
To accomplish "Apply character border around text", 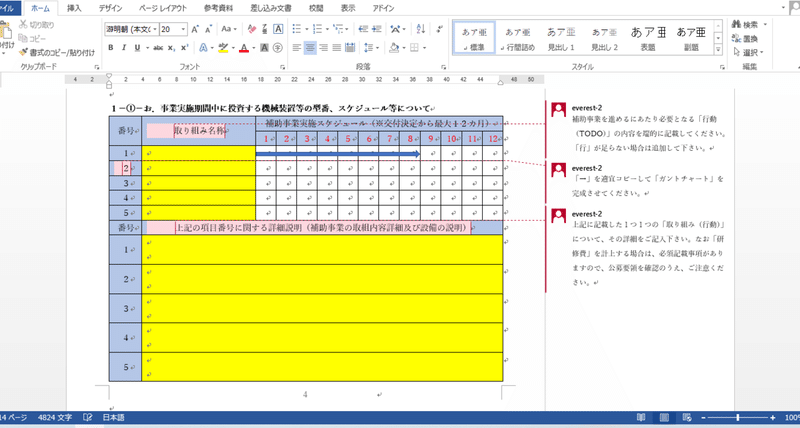I will point(278,29).
